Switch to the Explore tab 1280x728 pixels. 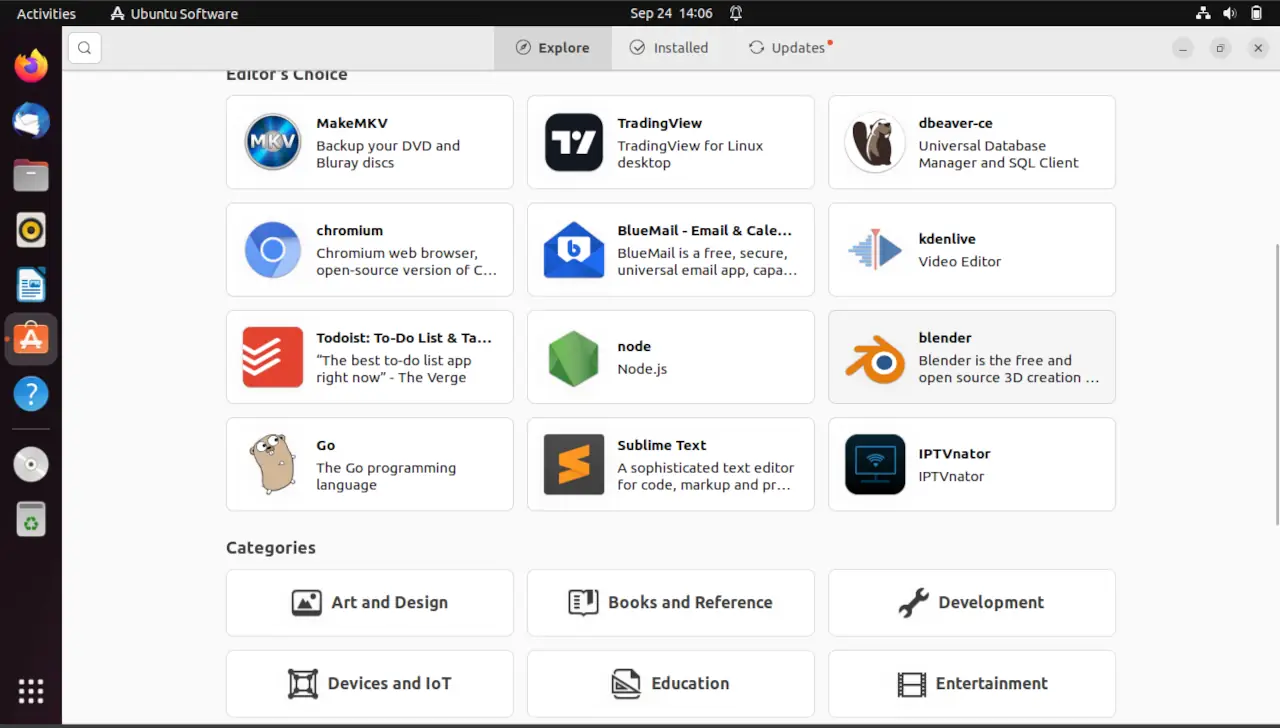pos(552,47)
